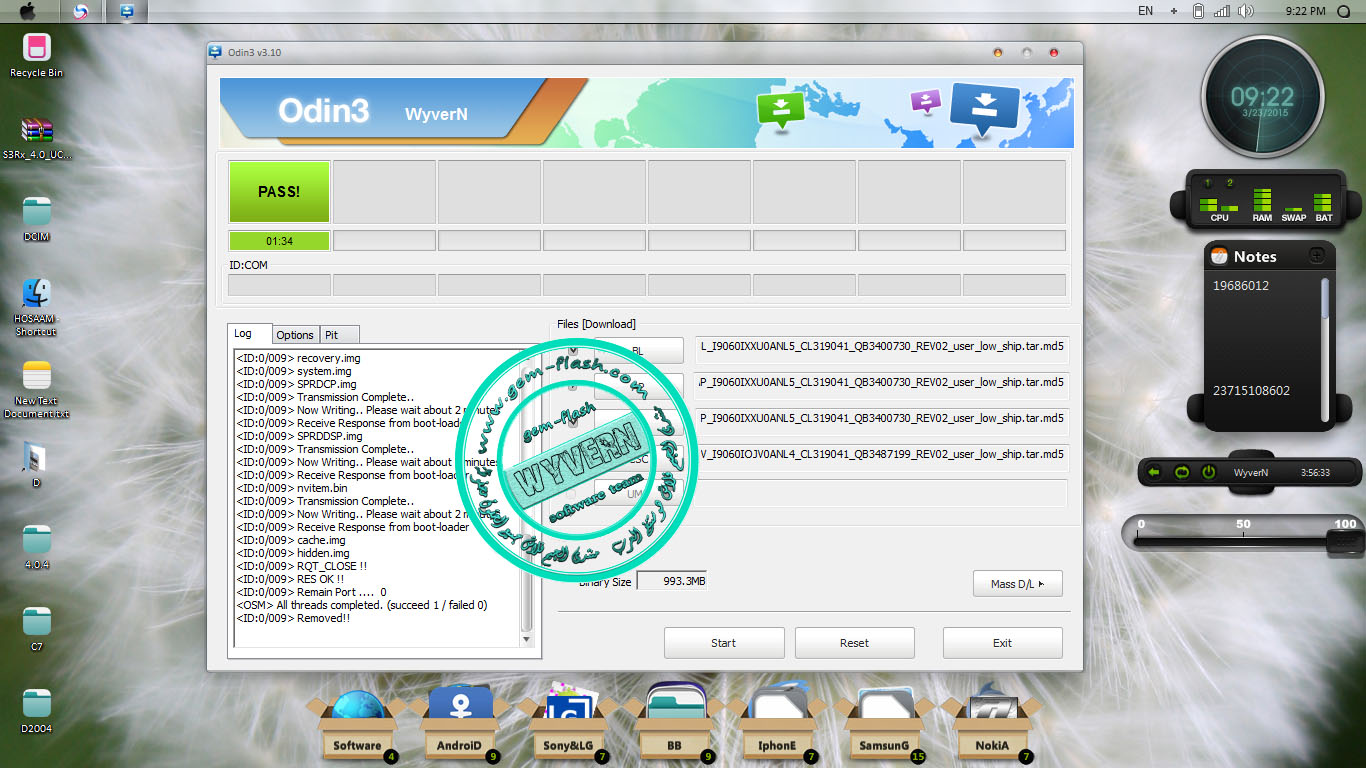This screenshot has width=1366, height=768.
Task: Click the green PASS! status box
Action: [279, 191]
